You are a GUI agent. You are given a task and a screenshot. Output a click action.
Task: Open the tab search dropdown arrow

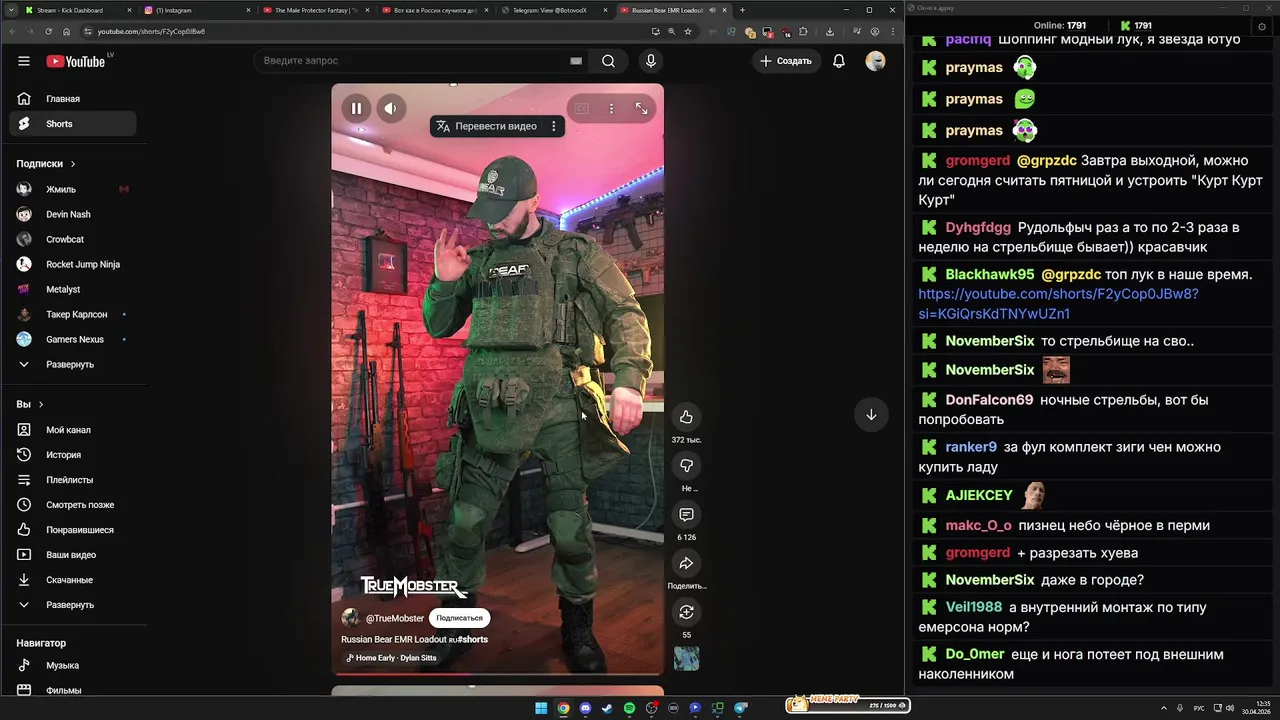[x=10, y=10]
